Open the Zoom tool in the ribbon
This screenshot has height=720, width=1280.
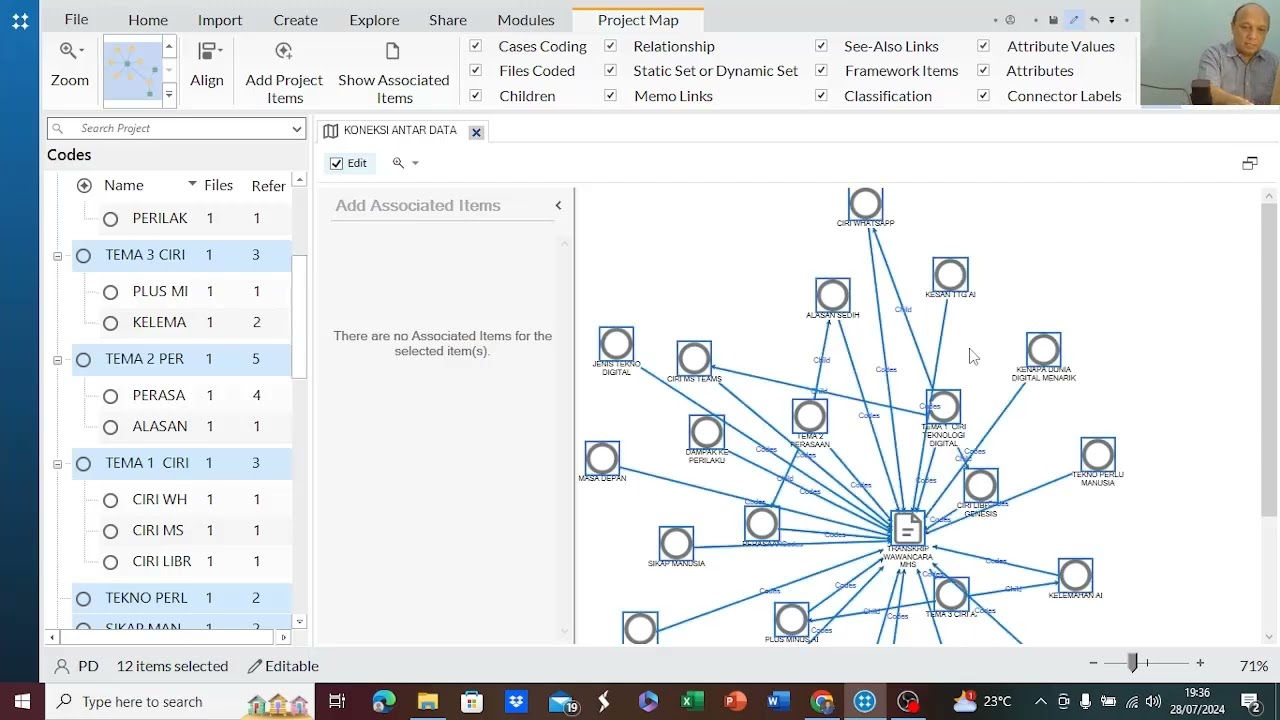[70, 66]
